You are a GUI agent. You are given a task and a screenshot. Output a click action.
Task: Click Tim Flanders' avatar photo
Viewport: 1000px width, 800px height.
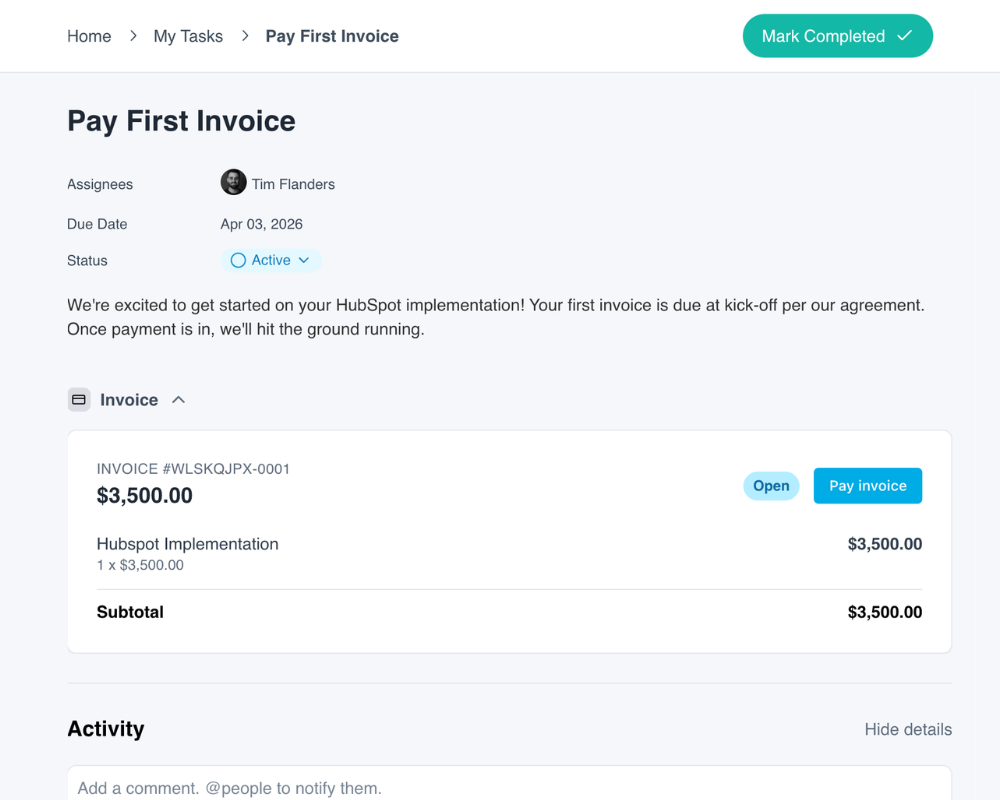point(233,182)
